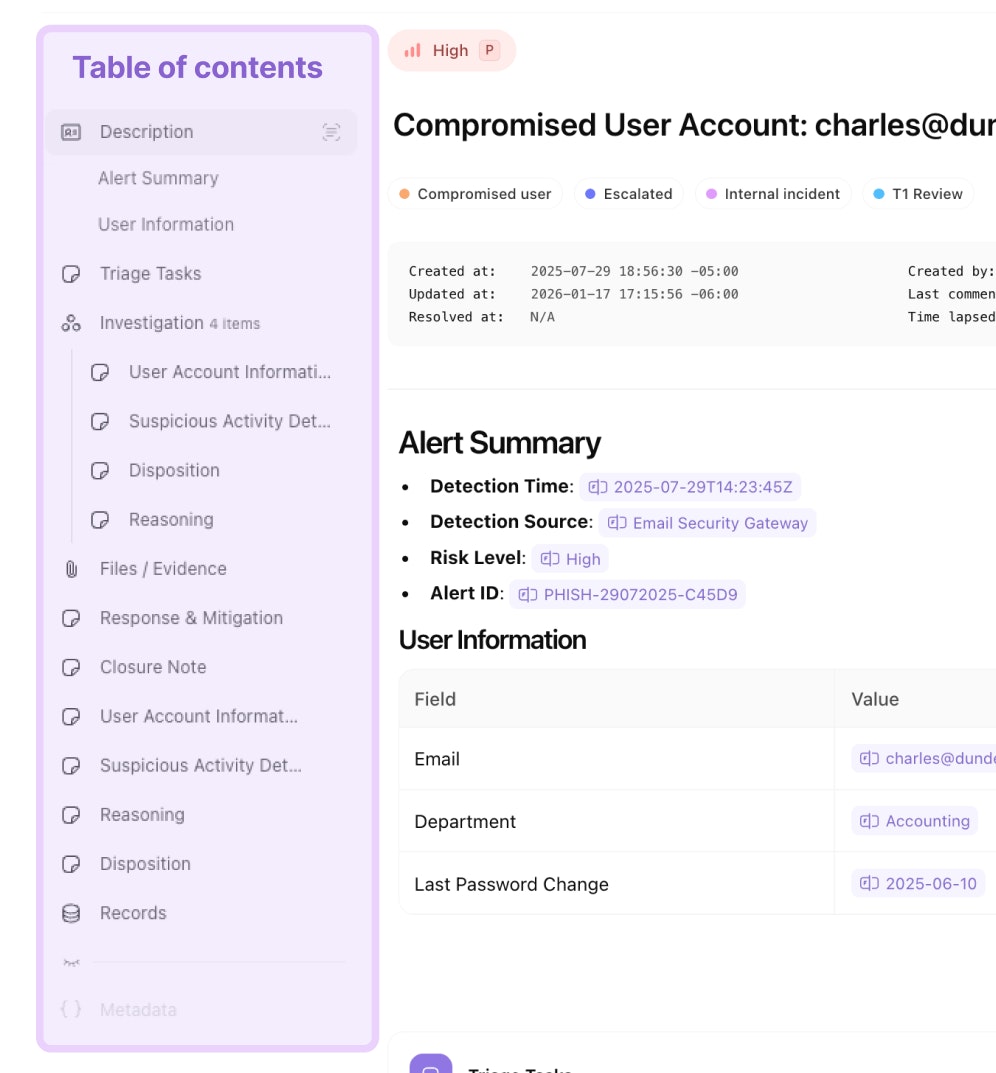The height and width of the screenshot is (1073, 996).
Task: Click the outline icon beside Description
Action: (331, 132)
